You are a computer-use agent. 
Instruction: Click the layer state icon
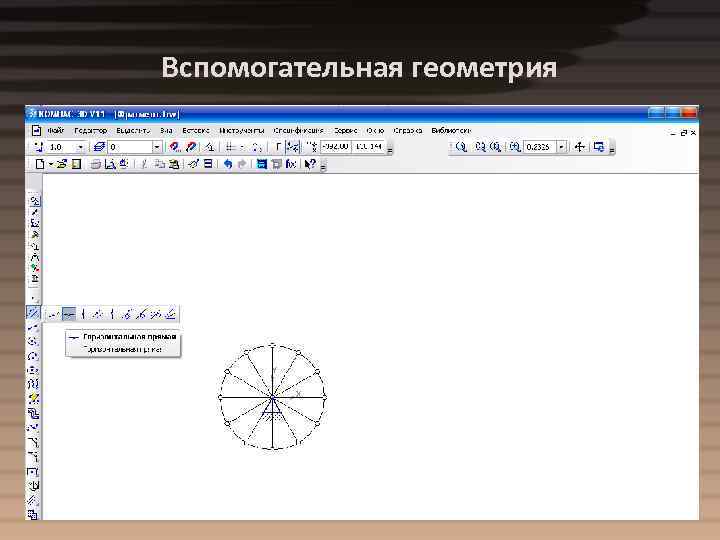click(99, 147)
